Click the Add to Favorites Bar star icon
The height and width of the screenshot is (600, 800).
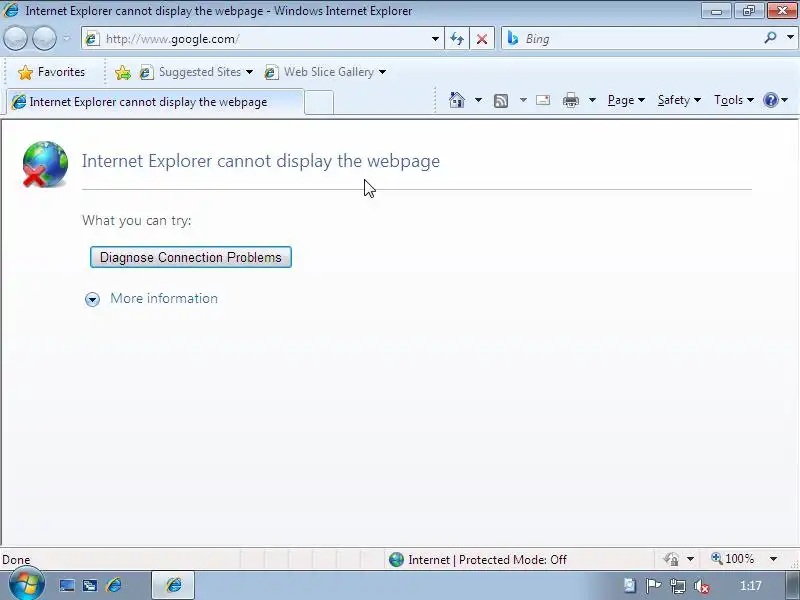122,72
